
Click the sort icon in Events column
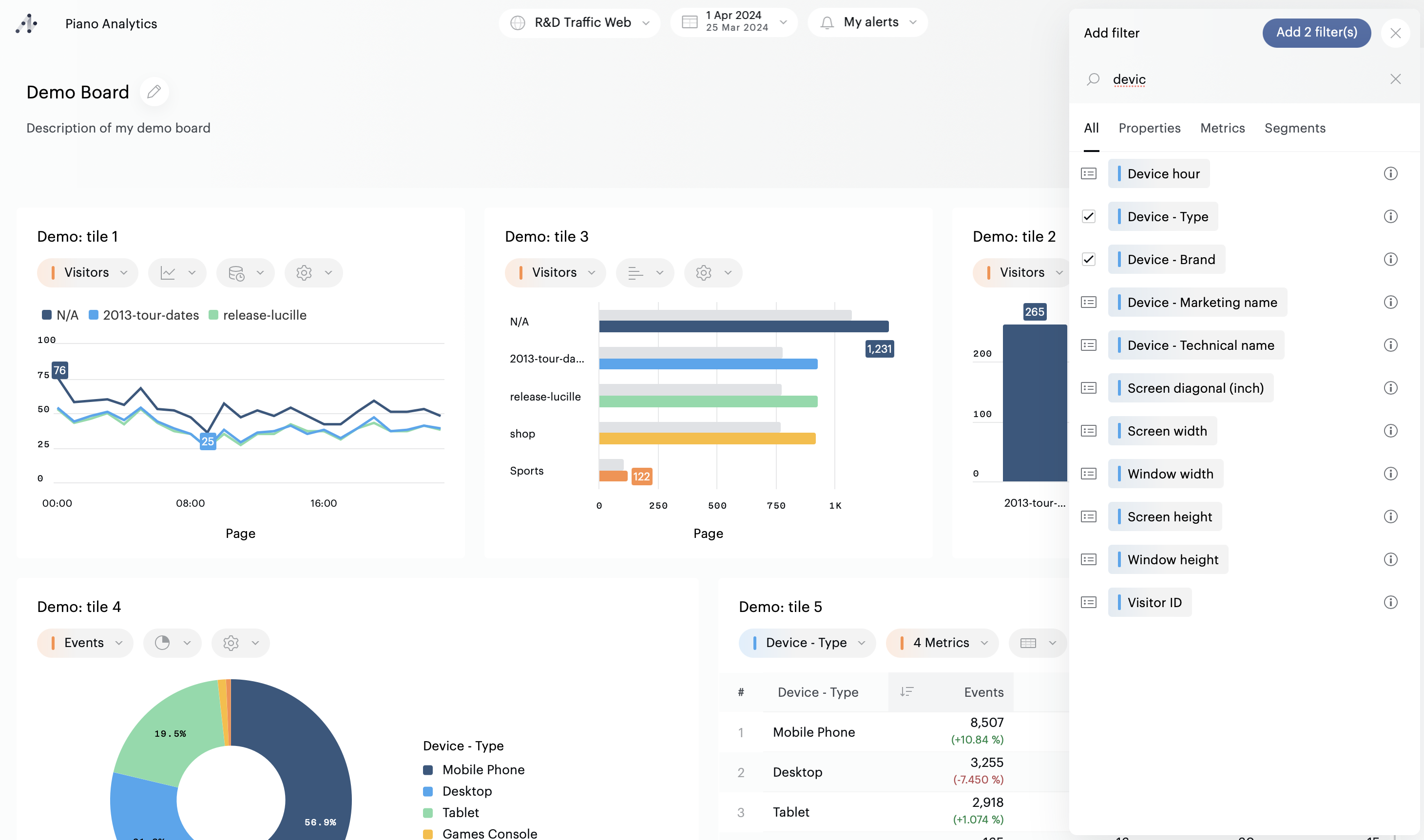coord(907,692)
